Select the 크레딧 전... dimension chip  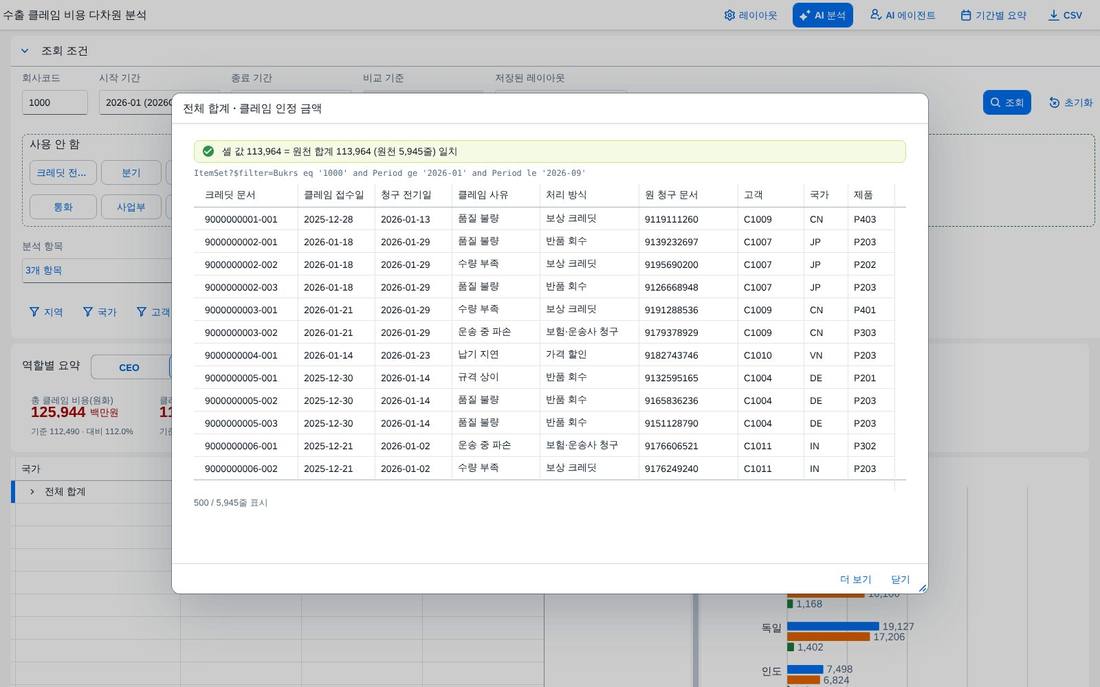tap(63, 173)
